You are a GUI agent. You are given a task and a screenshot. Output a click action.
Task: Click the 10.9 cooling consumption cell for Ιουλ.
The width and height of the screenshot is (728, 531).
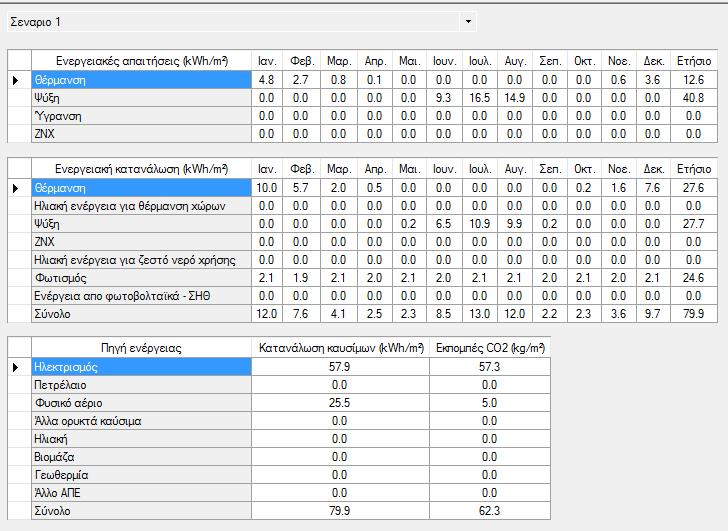pos(480,224)
